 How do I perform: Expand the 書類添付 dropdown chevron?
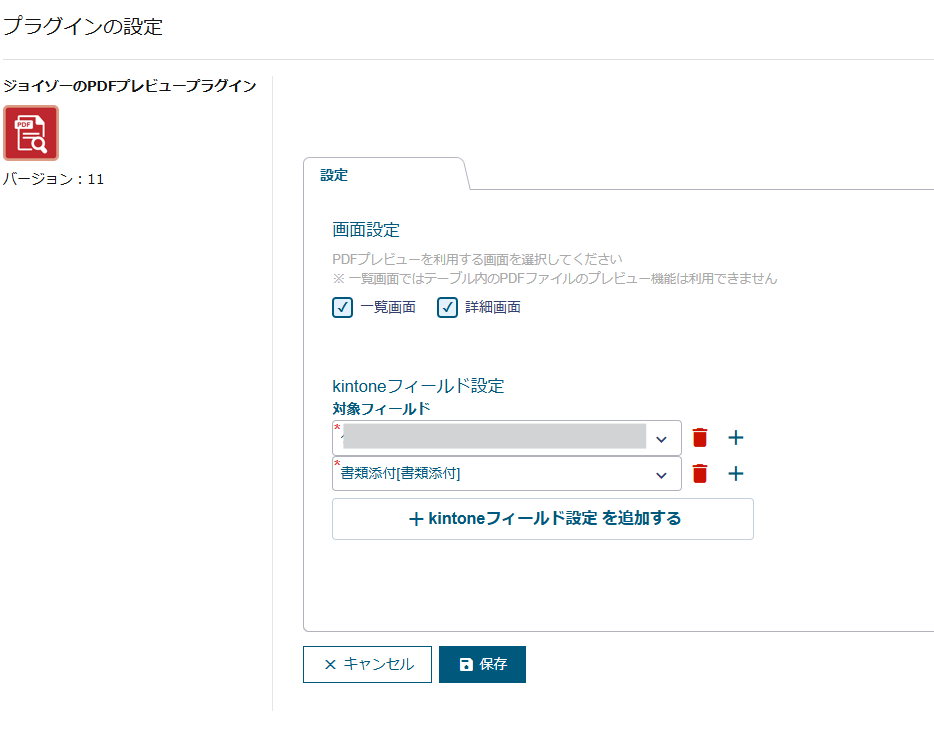(x=661, y=475)
